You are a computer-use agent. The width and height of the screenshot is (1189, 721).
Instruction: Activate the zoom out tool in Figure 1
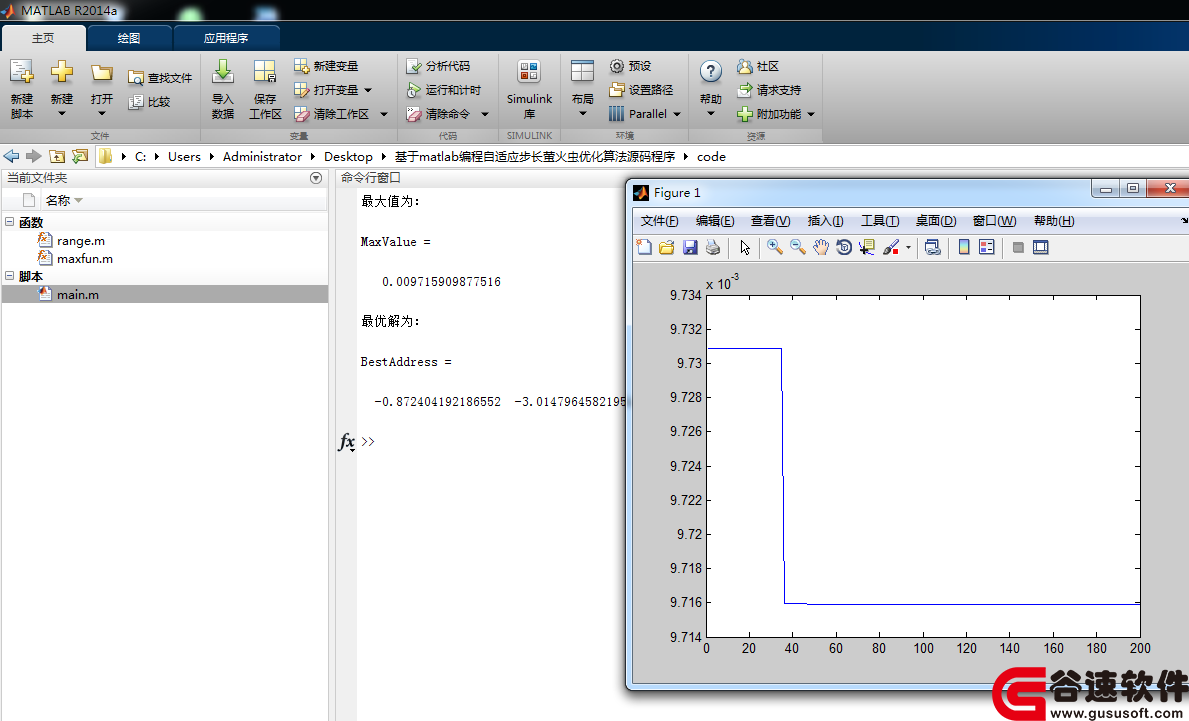[798, 247]
